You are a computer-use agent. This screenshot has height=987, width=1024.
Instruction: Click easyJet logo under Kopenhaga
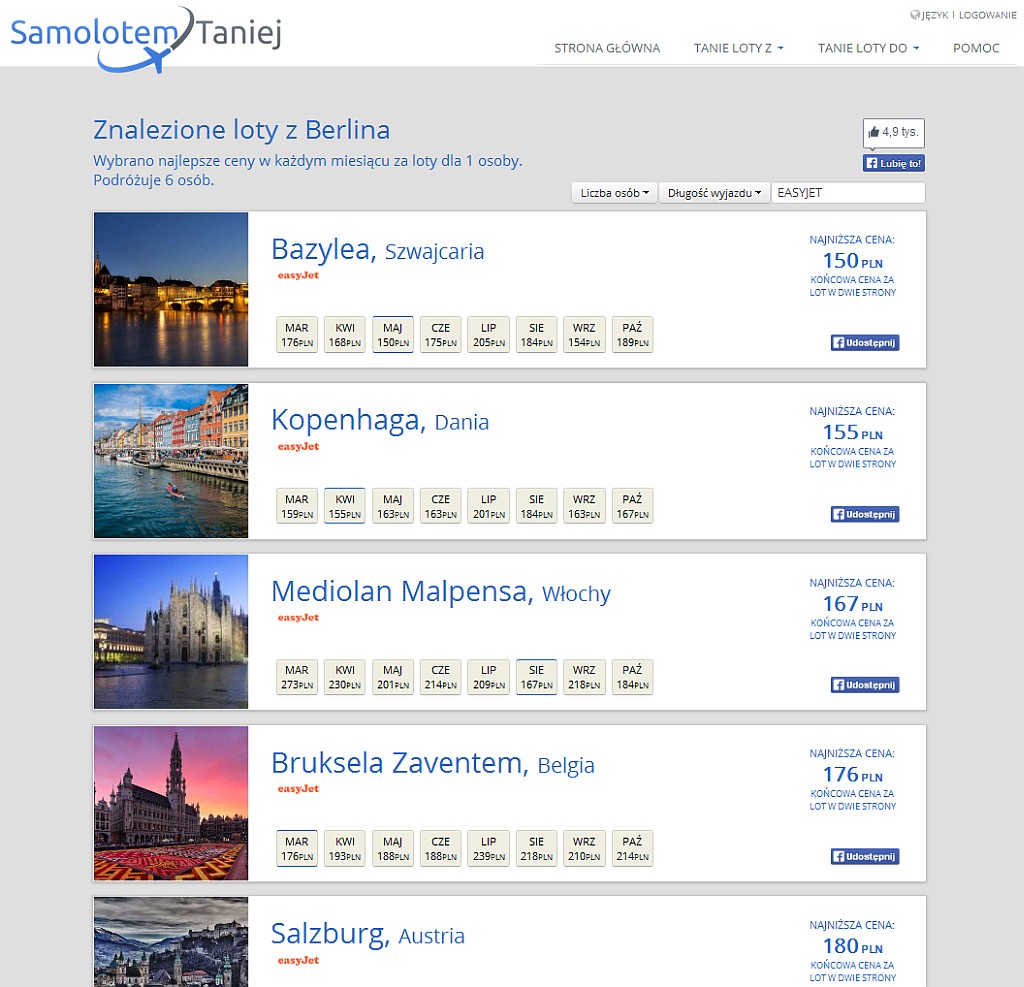click(298, 447)
